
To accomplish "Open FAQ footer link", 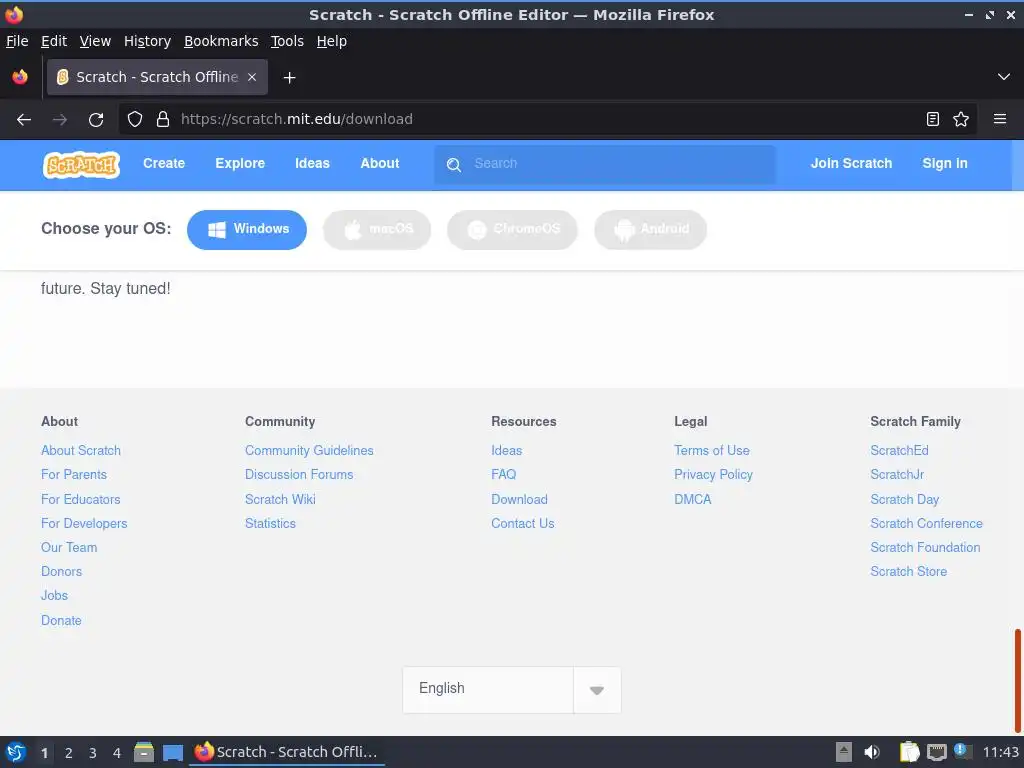I will (x=504, y=475).
